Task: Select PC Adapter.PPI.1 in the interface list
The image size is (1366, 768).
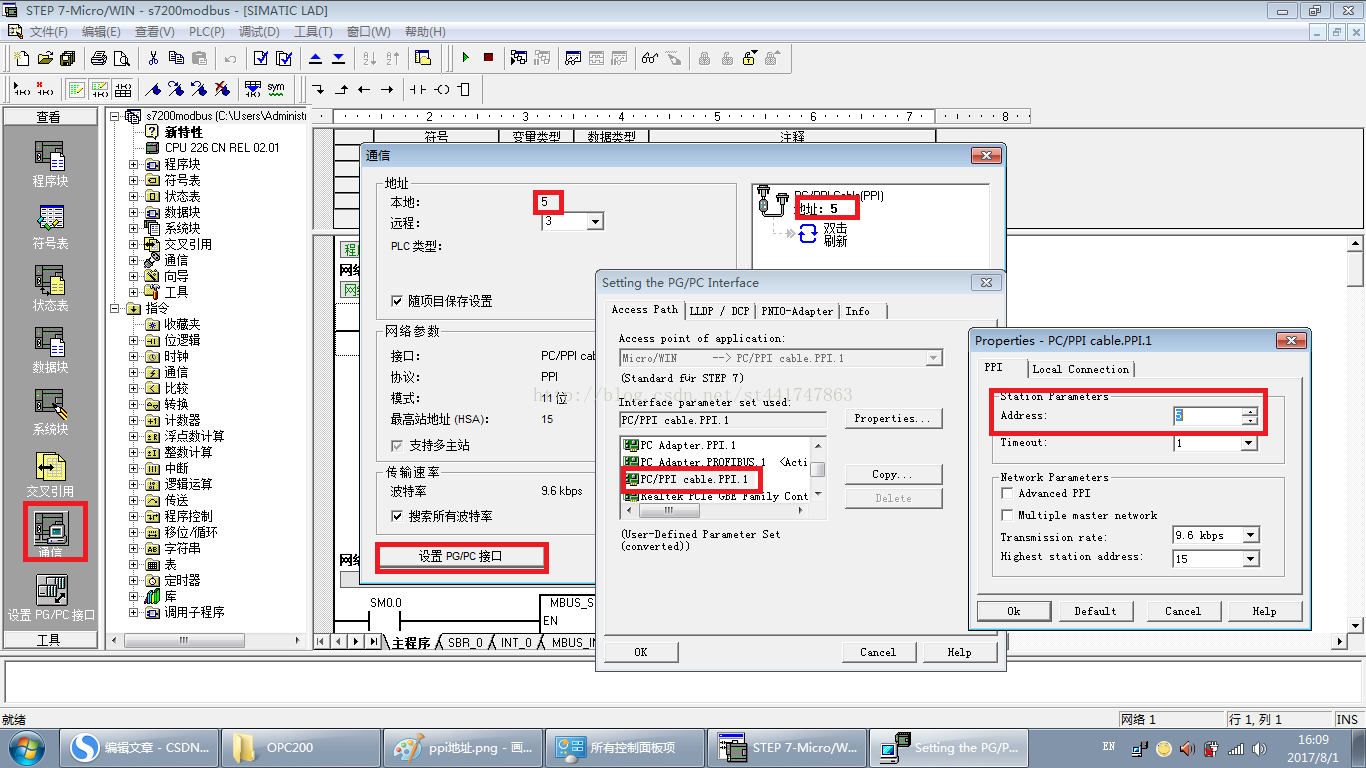Action: [687, 445]
